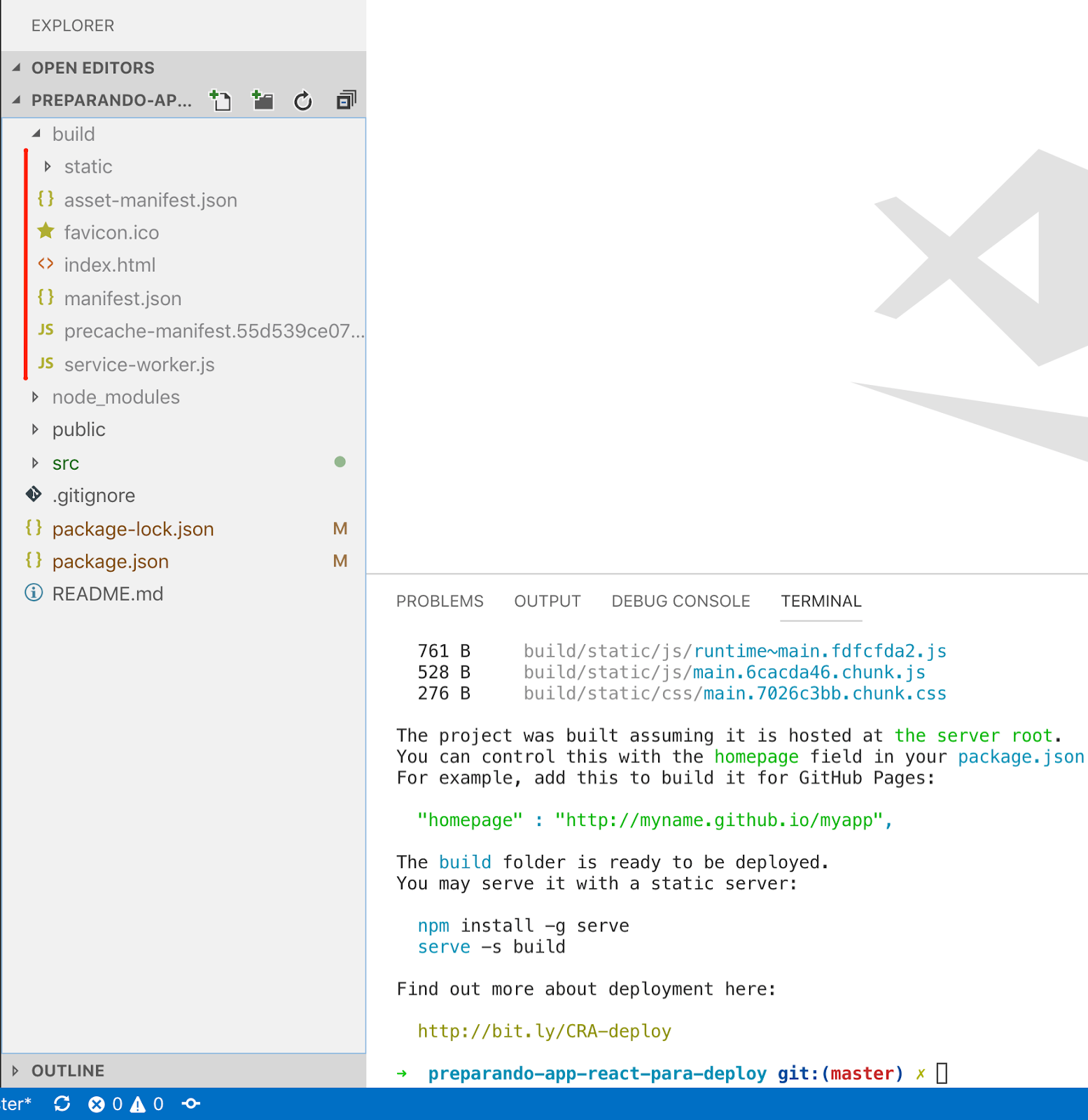Open errors count in status bar

[x=105, y=1104]
